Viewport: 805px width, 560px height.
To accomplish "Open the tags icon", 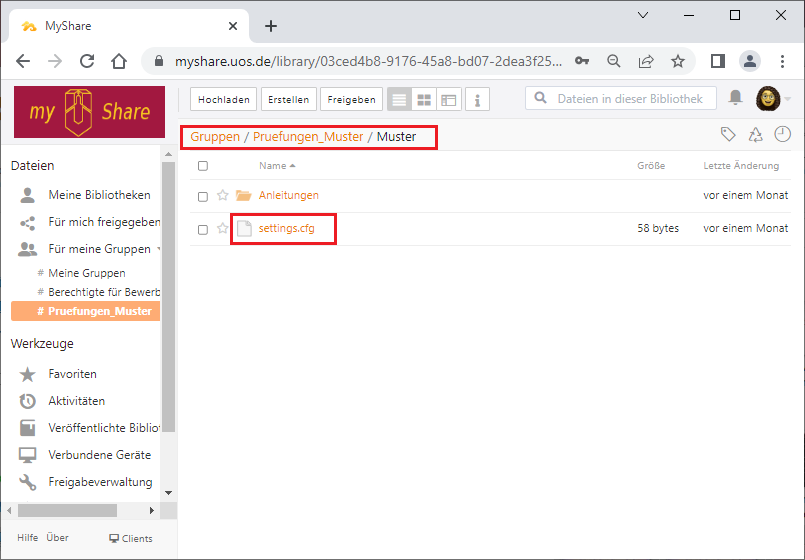I will coord(729,135).
